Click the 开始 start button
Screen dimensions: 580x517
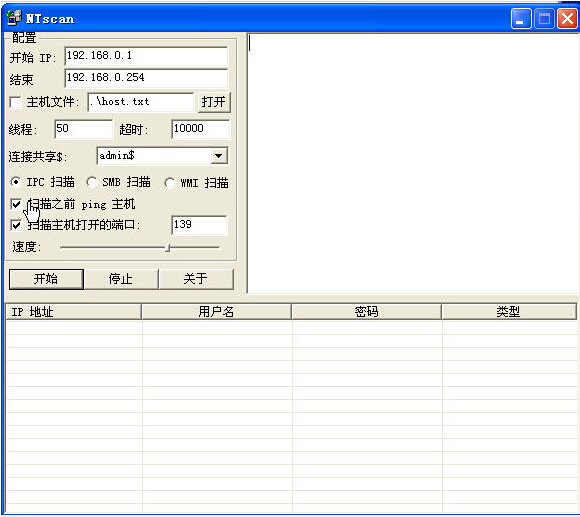[x=46, y=279]
